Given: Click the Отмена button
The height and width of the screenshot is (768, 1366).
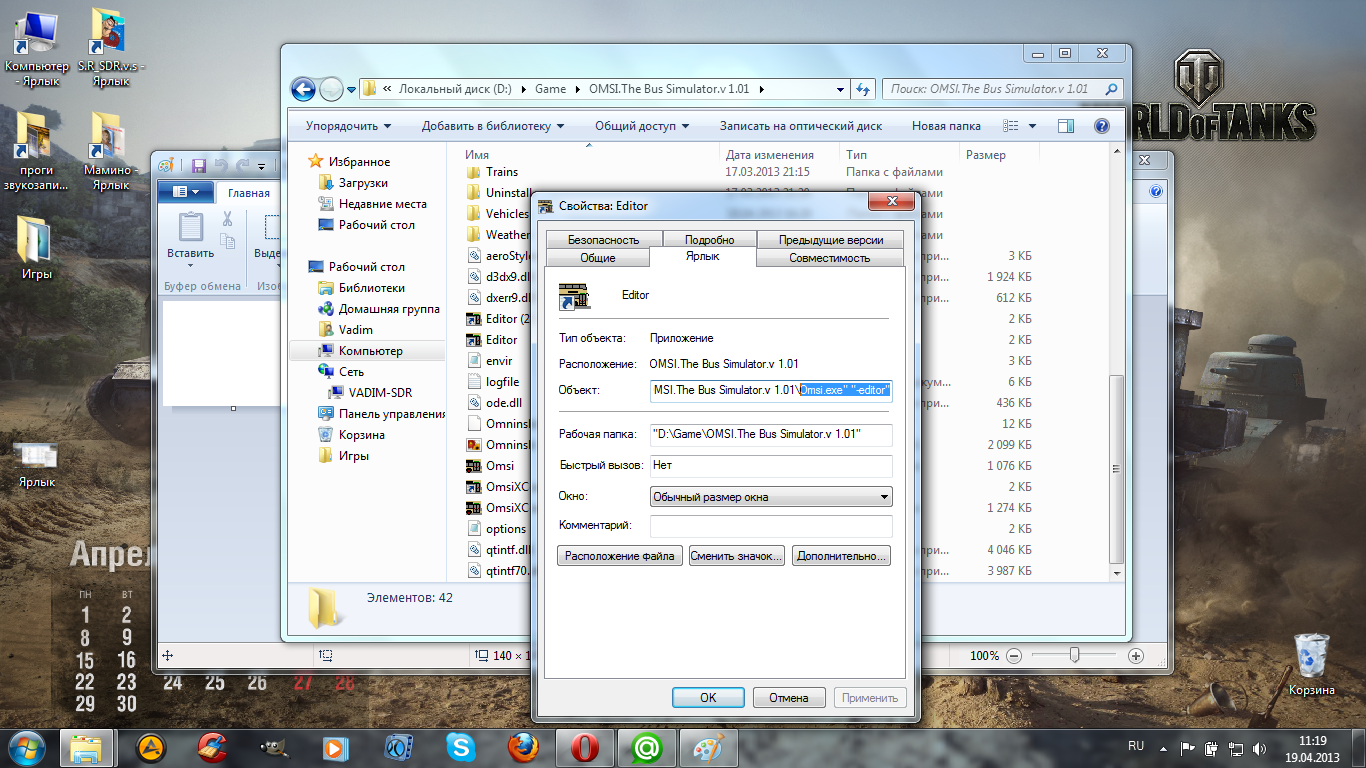Looking at the screenshot, I should (x=789, y=698).
